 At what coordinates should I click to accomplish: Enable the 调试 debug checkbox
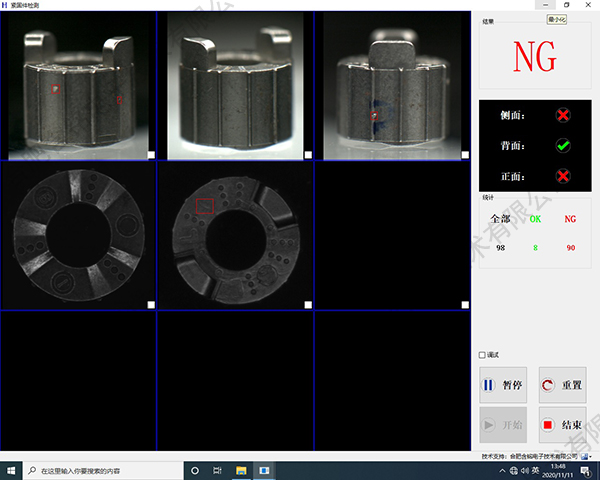tap(483, 355)
